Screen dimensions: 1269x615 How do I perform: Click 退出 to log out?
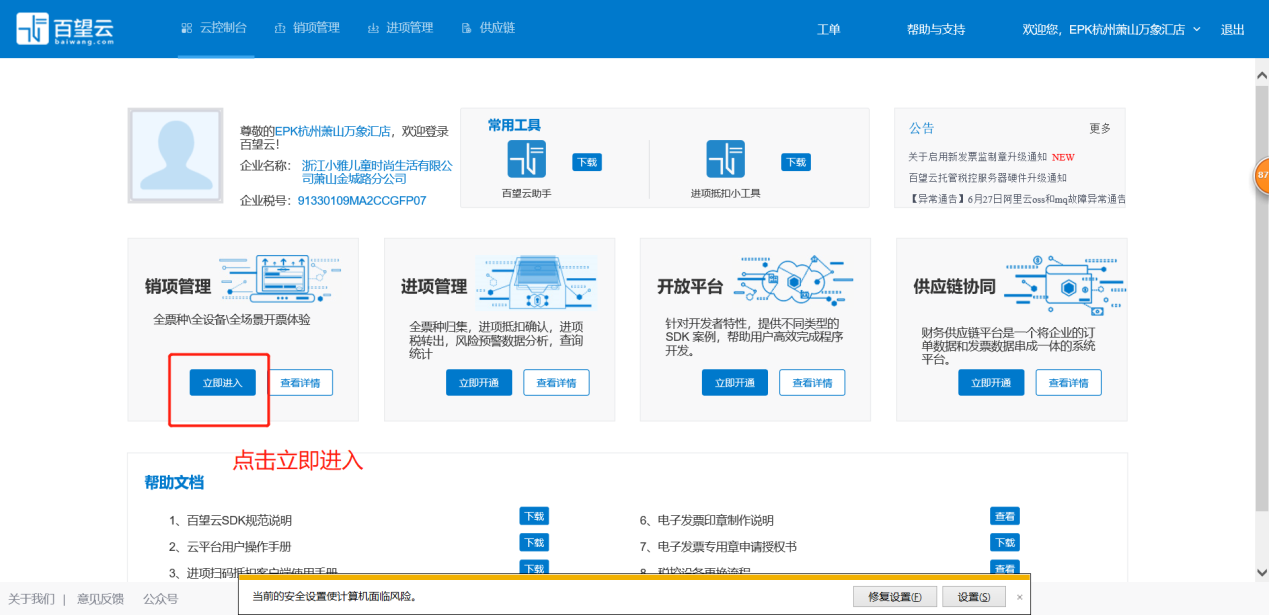tap(1233, 30)
